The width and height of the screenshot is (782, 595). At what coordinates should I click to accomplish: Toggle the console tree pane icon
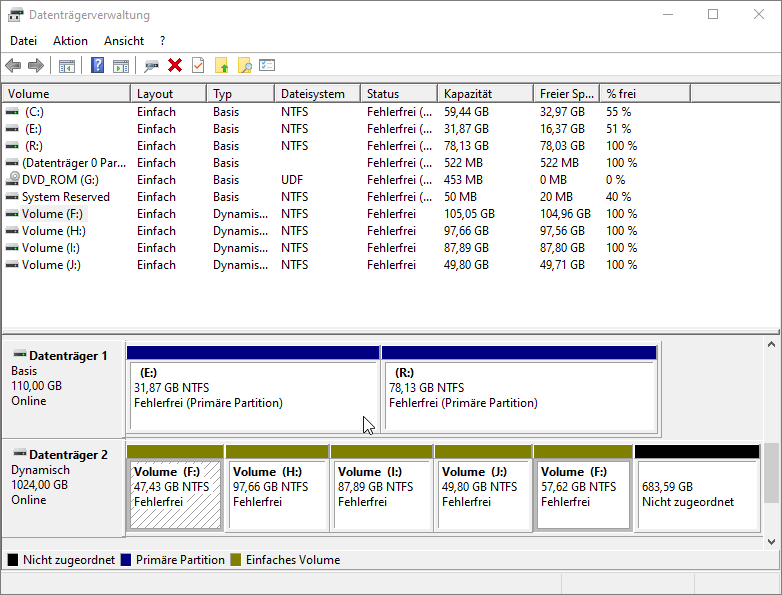point(67,65)
